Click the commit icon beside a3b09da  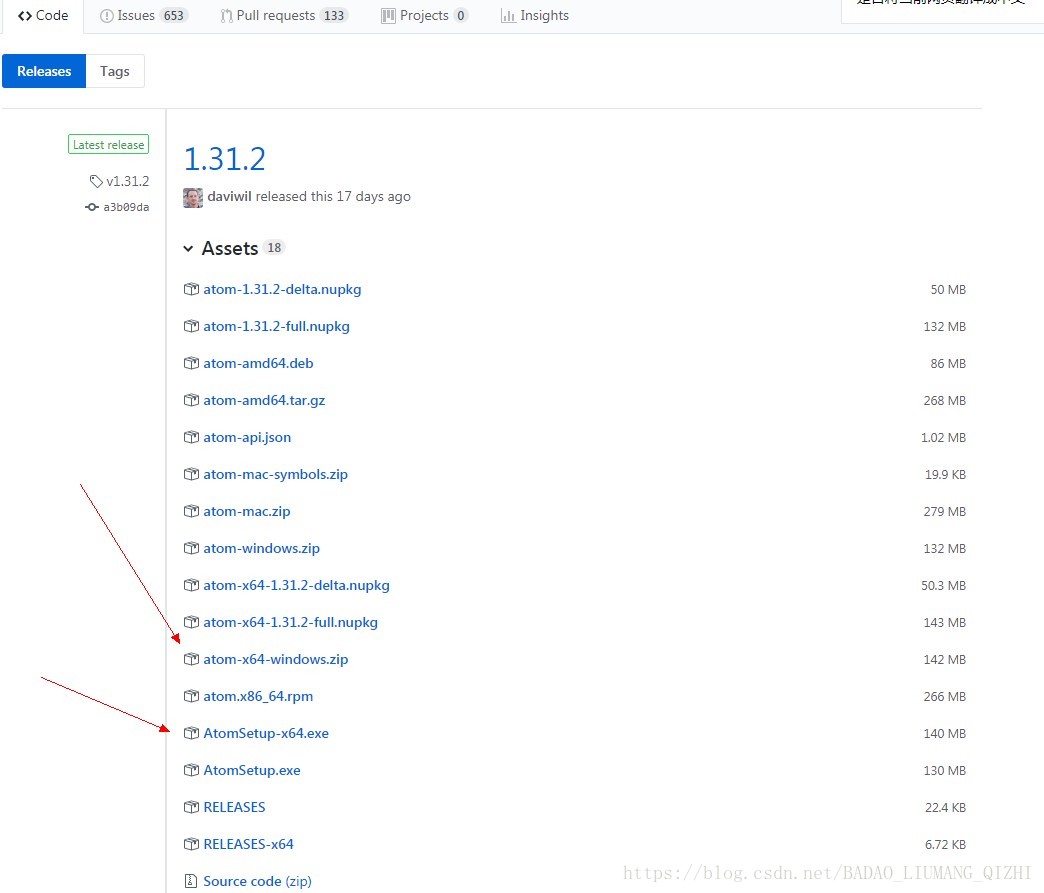[x=92, y=207]
